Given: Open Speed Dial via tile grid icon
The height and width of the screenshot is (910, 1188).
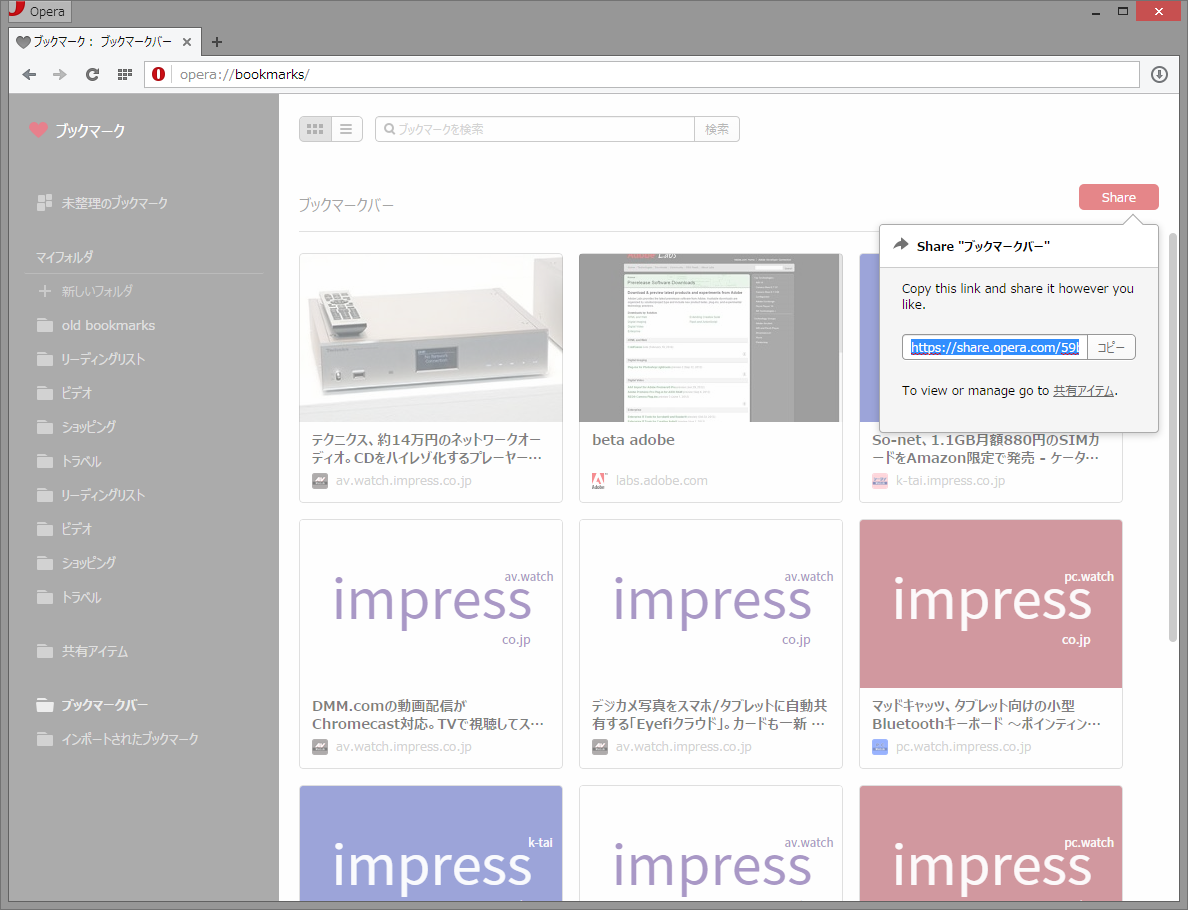Looking at the screenshot, I should pyautogui.click(x=124, y=74).
